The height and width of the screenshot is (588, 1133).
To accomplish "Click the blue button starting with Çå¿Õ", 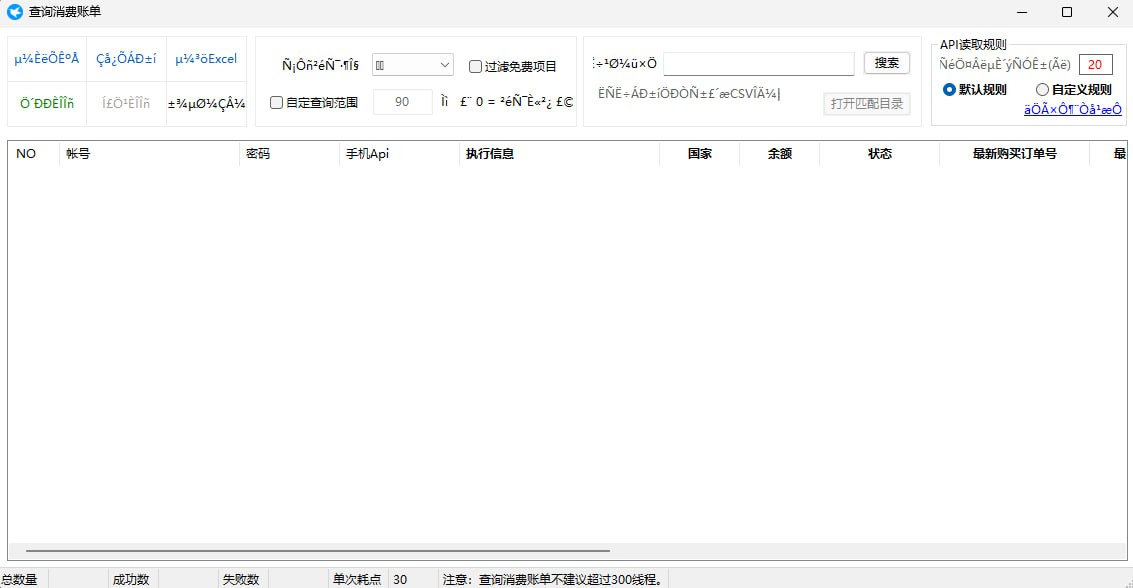I will [x=126, y=59].
